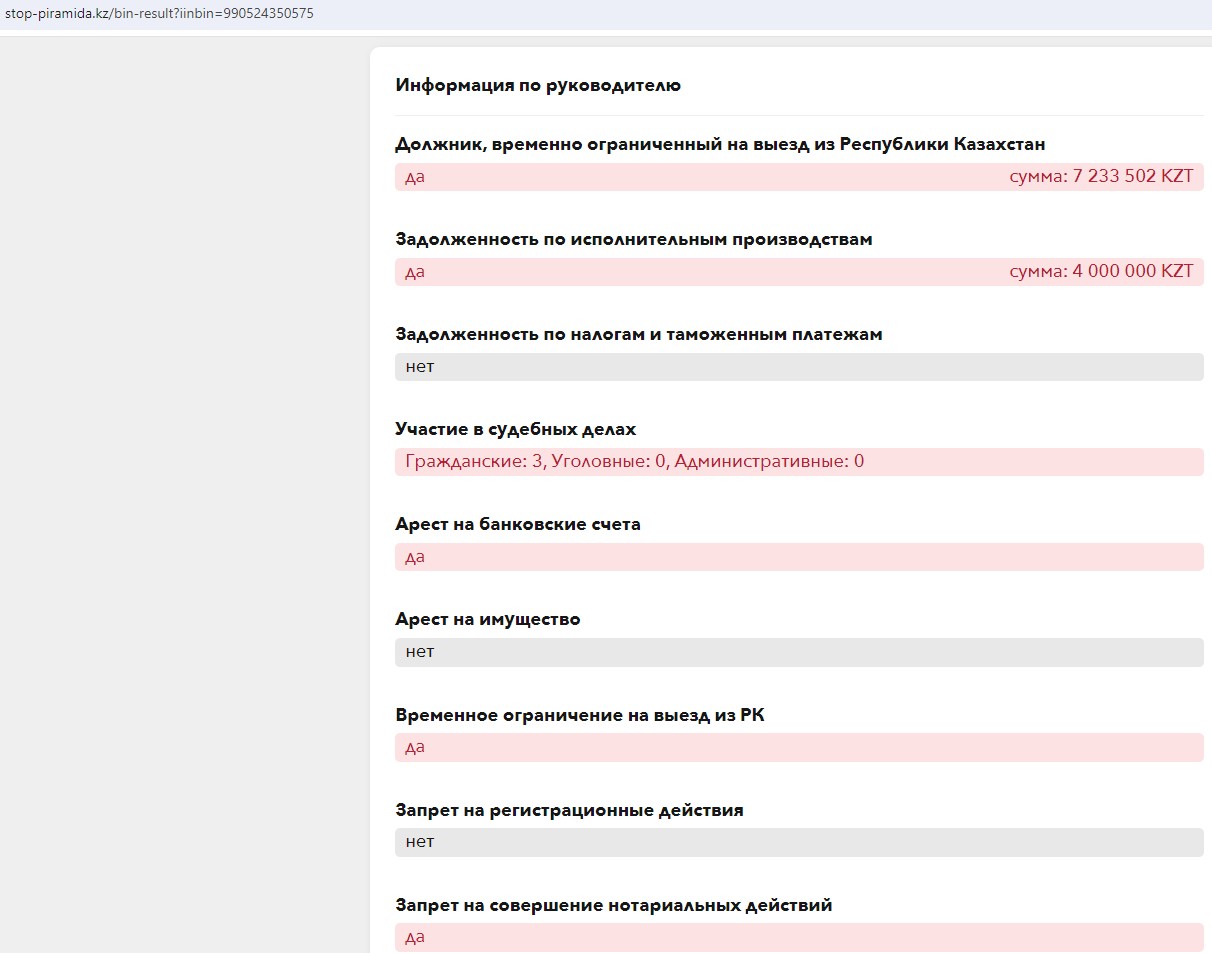Screen dimensions: 1212x953
Task: Click "нет" row under property arrest
Action: coord(798,652)
